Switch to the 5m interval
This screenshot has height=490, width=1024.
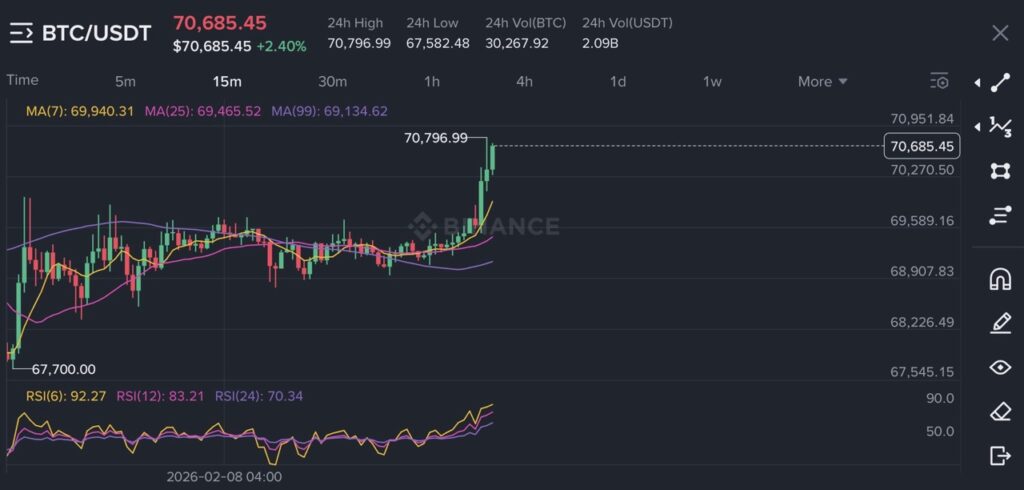click(x=125, y=81)
